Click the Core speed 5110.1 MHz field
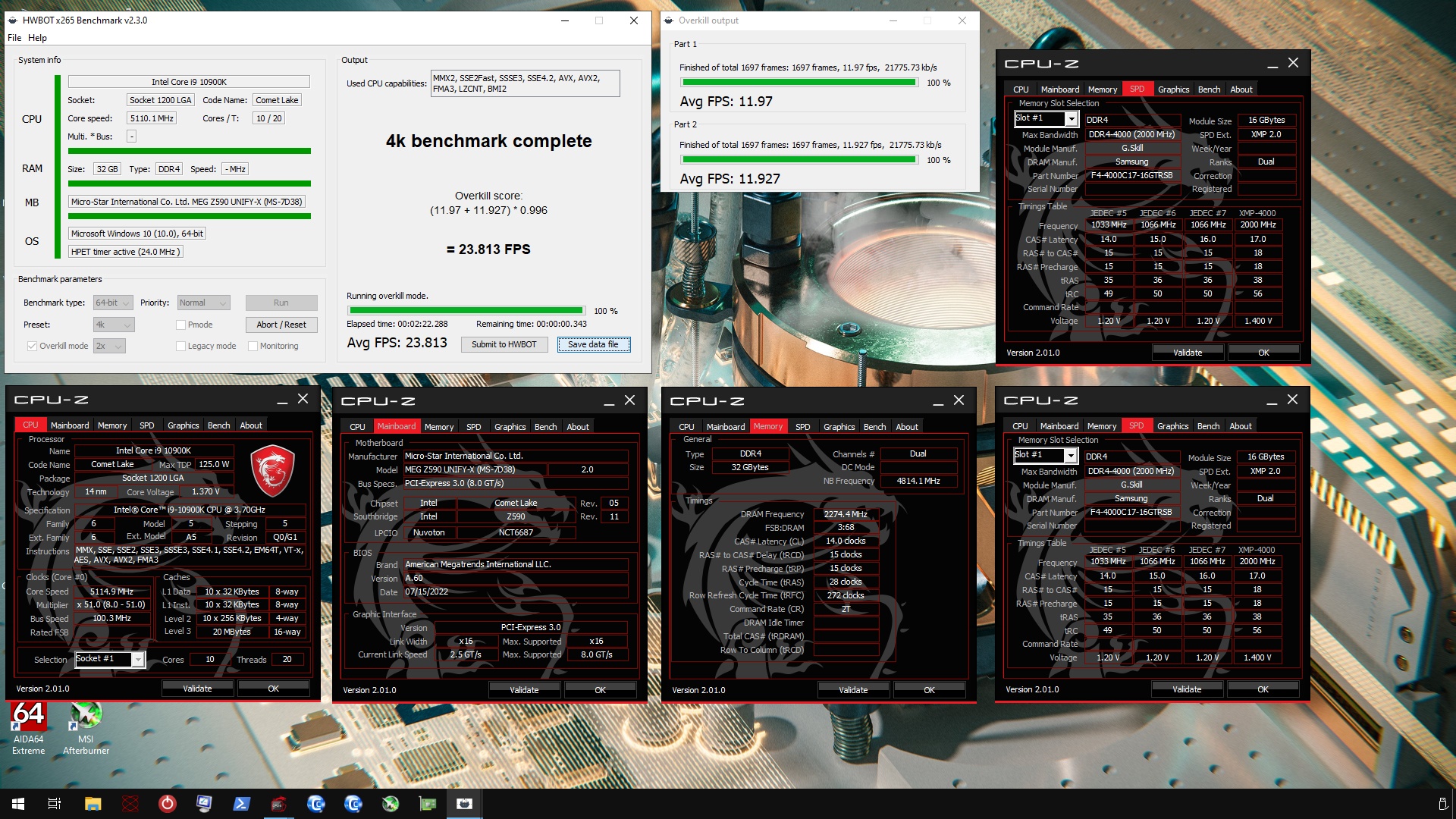1456x819 pixels. (152, 118)
